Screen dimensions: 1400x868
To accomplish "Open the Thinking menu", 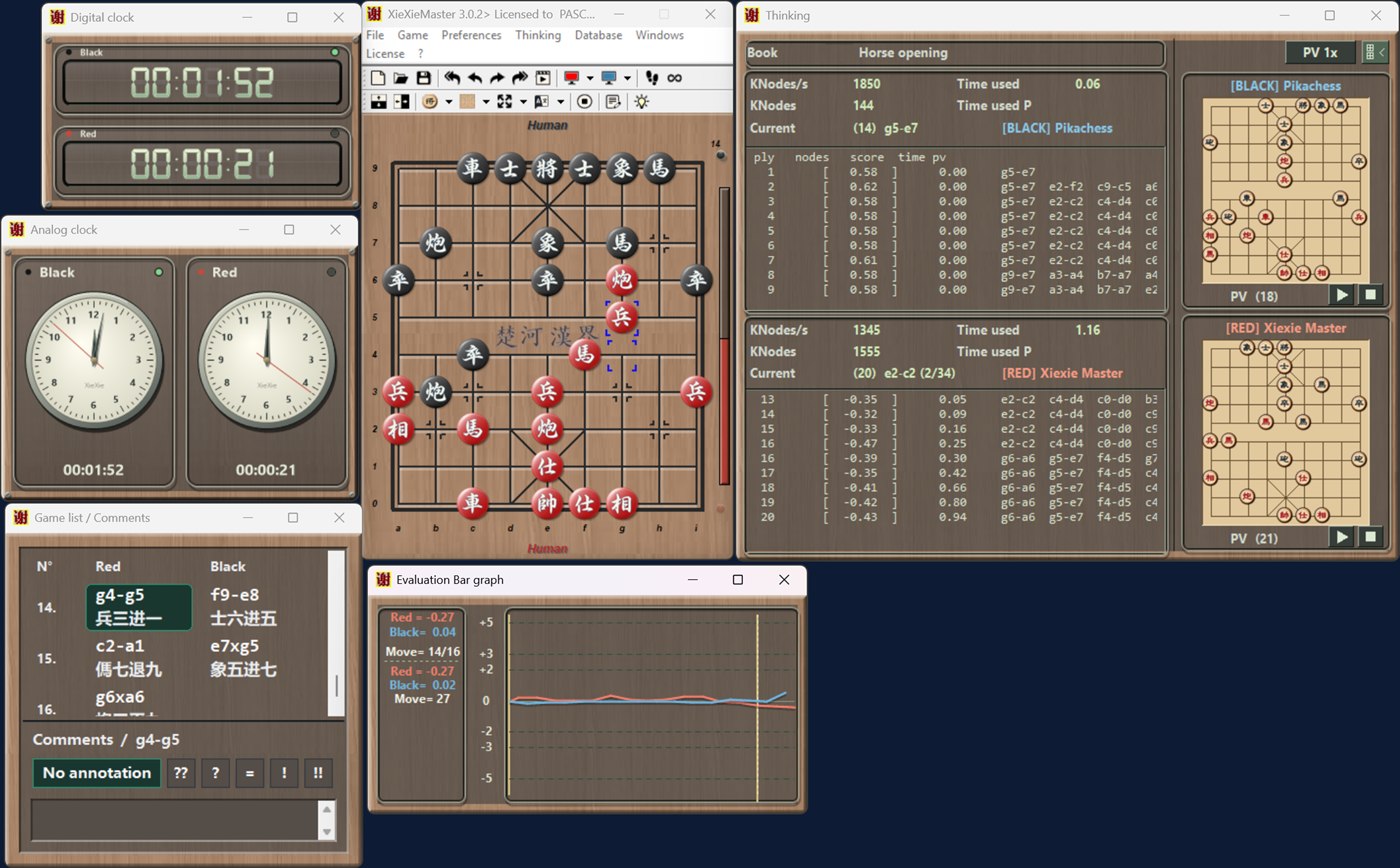I will coord(538,35).
